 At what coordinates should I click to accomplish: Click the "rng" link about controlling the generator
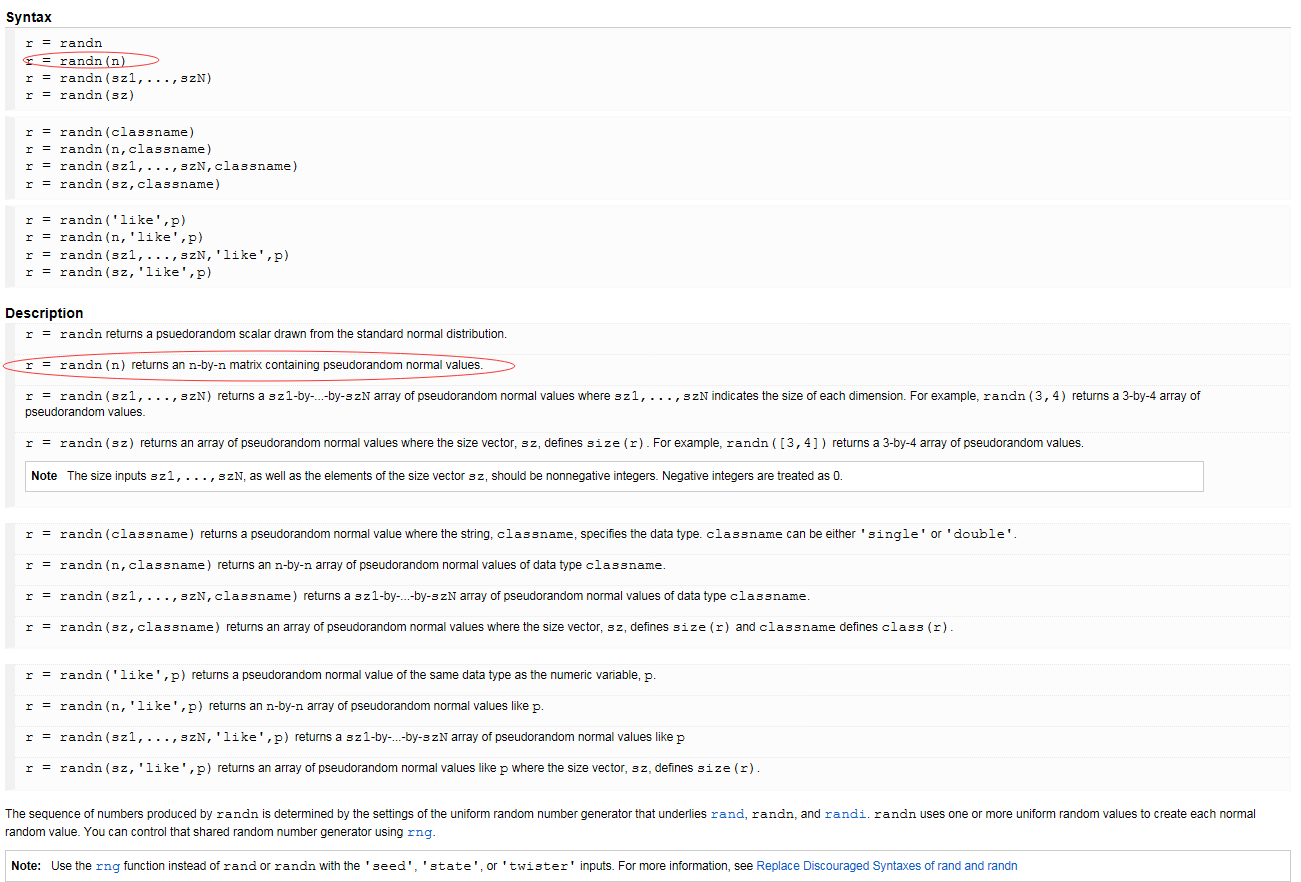point(418,831)
